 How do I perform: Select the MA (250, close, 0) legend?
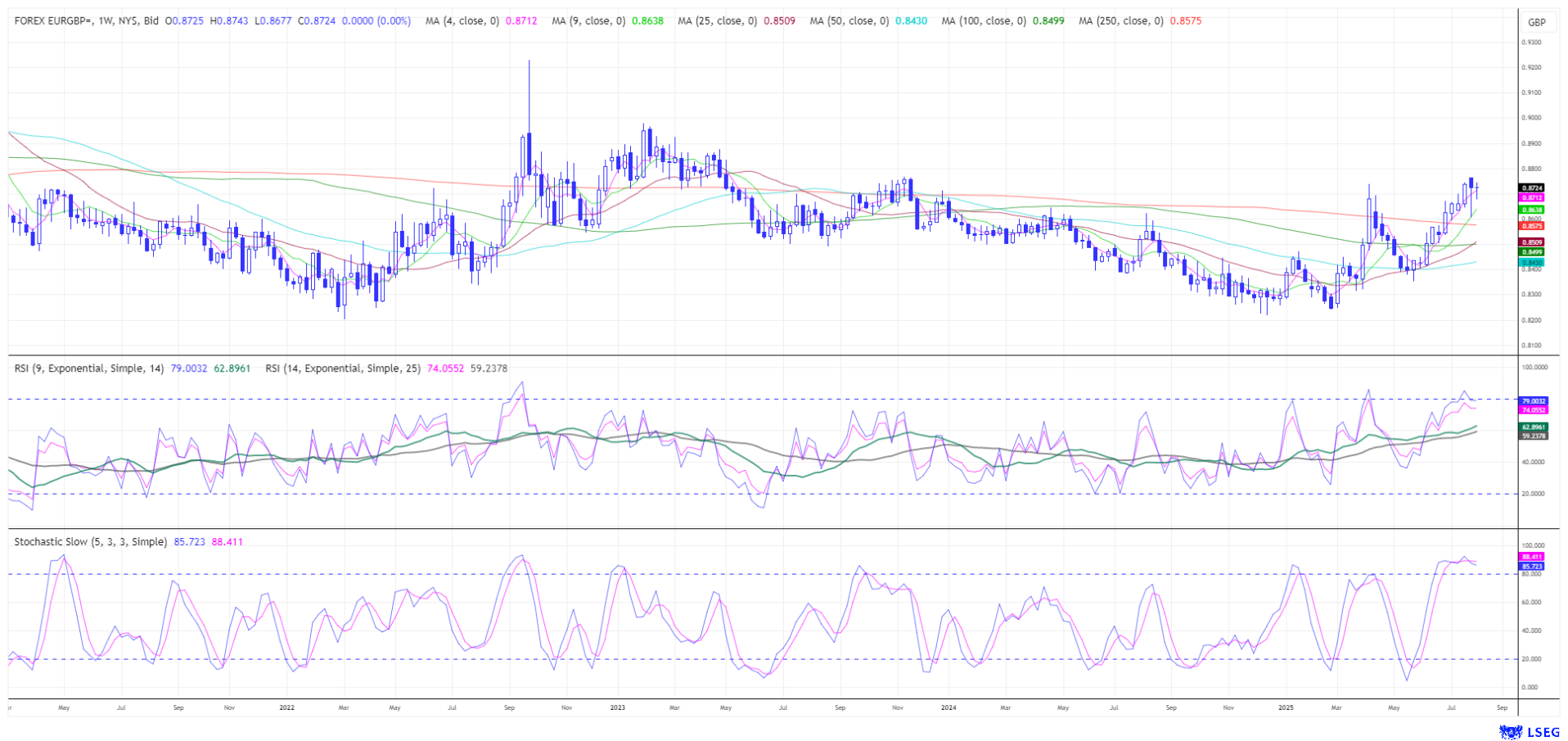point(1120,21)
